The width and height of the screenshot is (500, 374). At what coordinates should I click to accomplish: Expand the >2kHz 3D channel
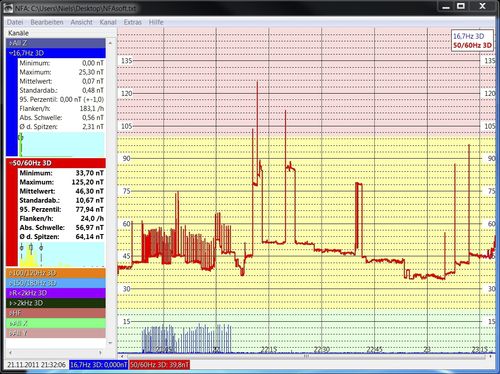point(56,303)
